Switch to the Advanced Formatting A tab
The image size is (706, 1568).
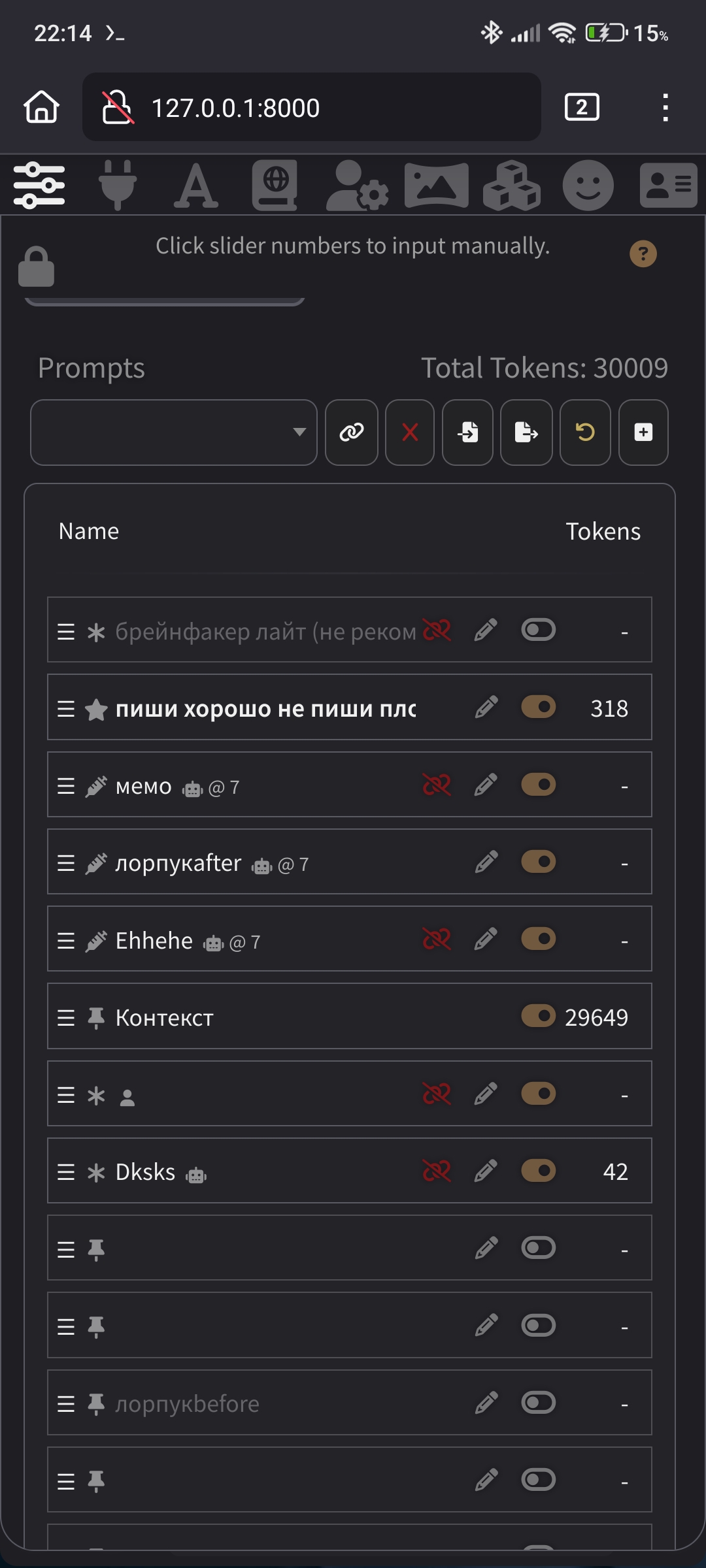click(196, 185)
